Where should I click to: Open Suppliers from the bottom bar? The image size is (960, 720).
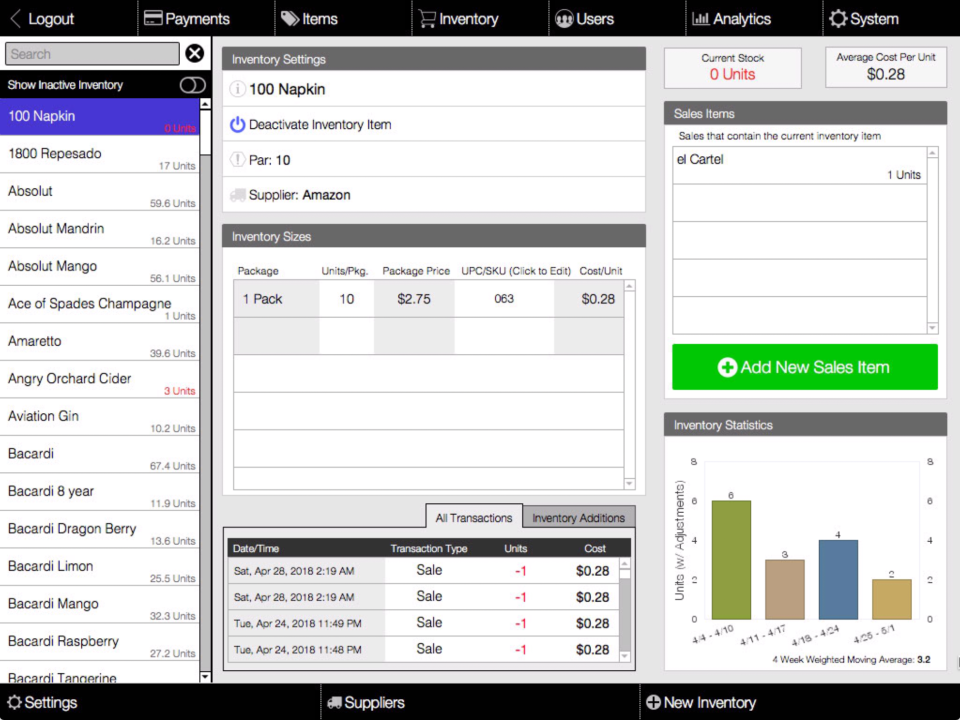[x=365, y=702]
